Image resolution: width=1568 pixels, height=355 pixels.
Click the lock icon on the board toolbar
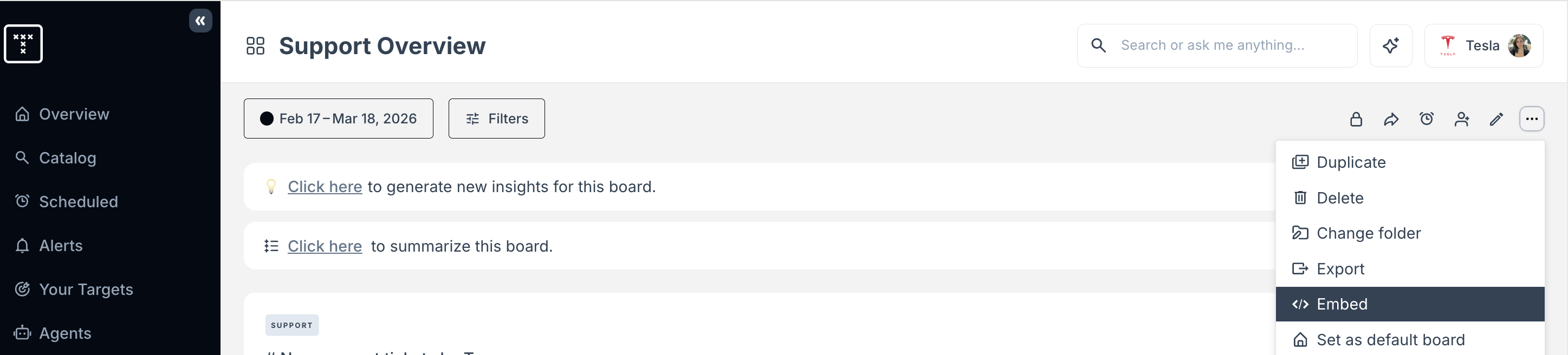point(1356,119)
